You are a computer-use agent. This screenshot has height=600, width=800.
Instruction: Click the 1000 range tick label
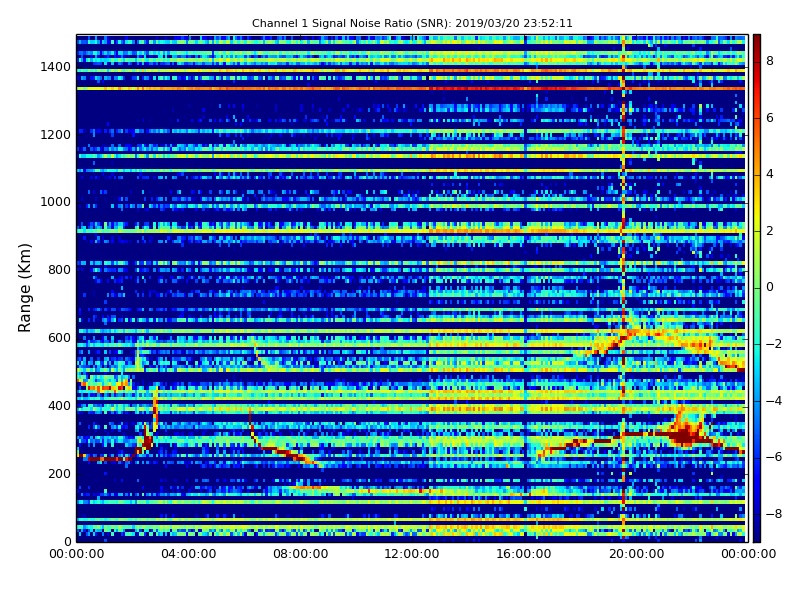(56, 202)
